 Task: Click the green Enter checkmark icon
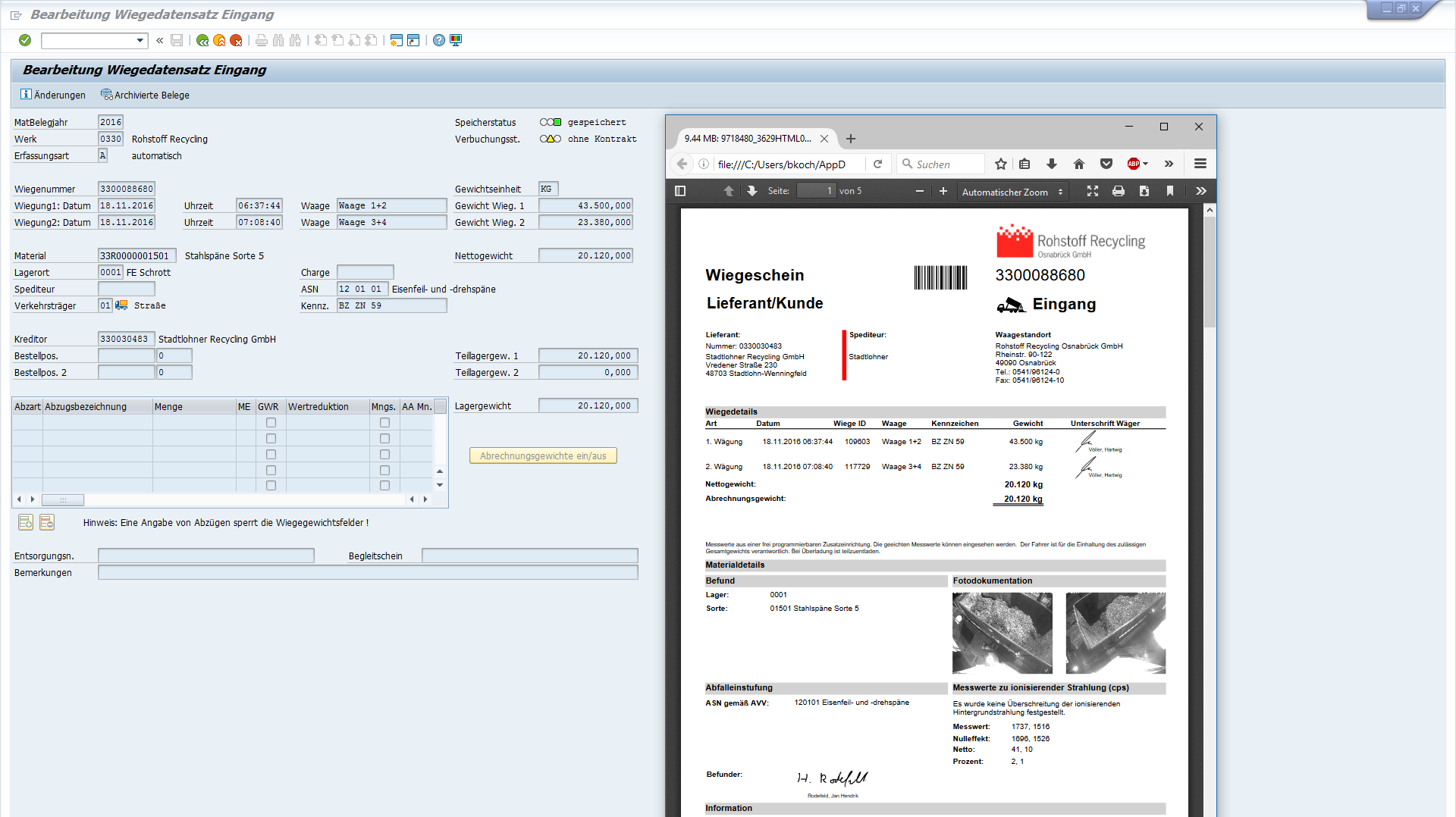coord(25,40)
